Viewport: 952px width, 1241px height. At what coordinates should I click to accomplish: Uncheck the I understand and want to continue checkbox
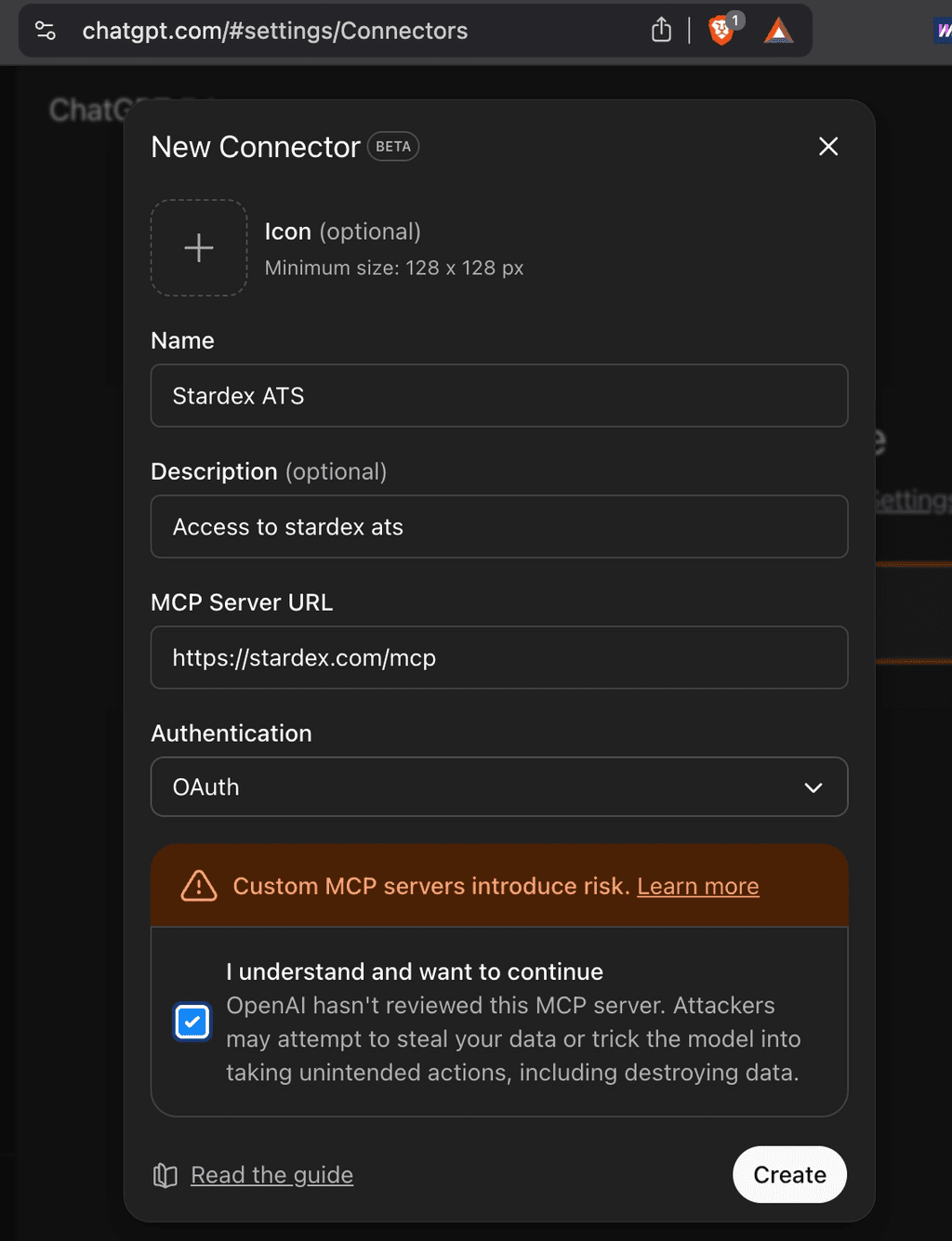(192, 1021)
